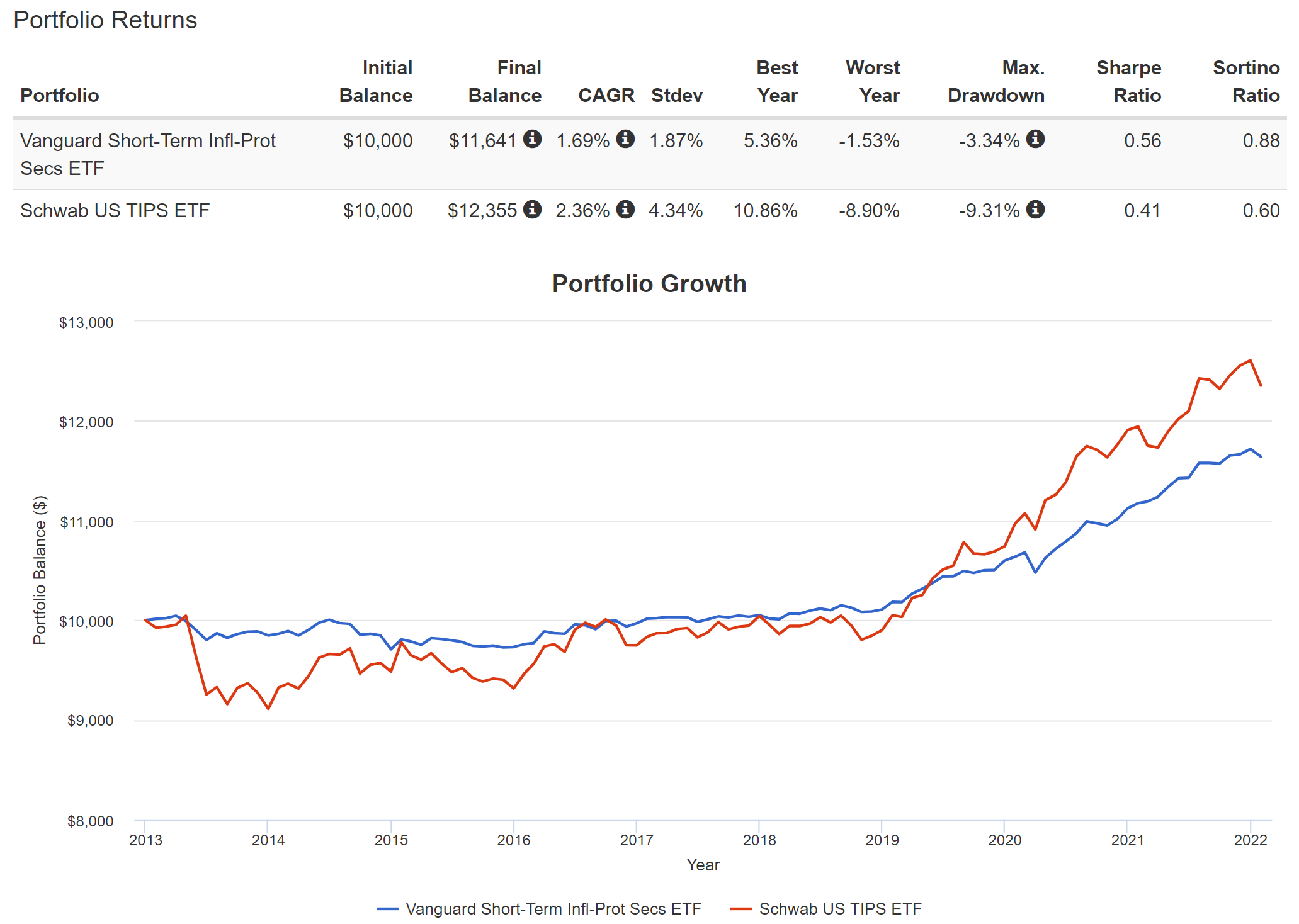1299x924 pixels.
Task: Click info icon beside Vanguard CAGR 1.69%
Action: pyautogui.click(x=625, y=138)
